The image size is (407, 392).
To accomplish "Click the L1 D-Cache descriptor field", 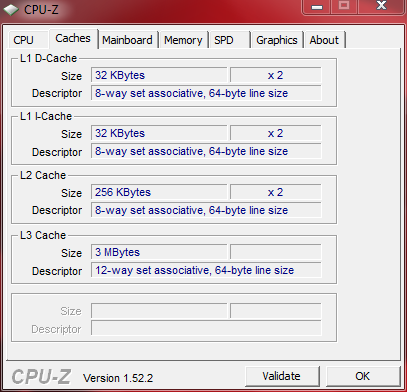I will [206, 93].
